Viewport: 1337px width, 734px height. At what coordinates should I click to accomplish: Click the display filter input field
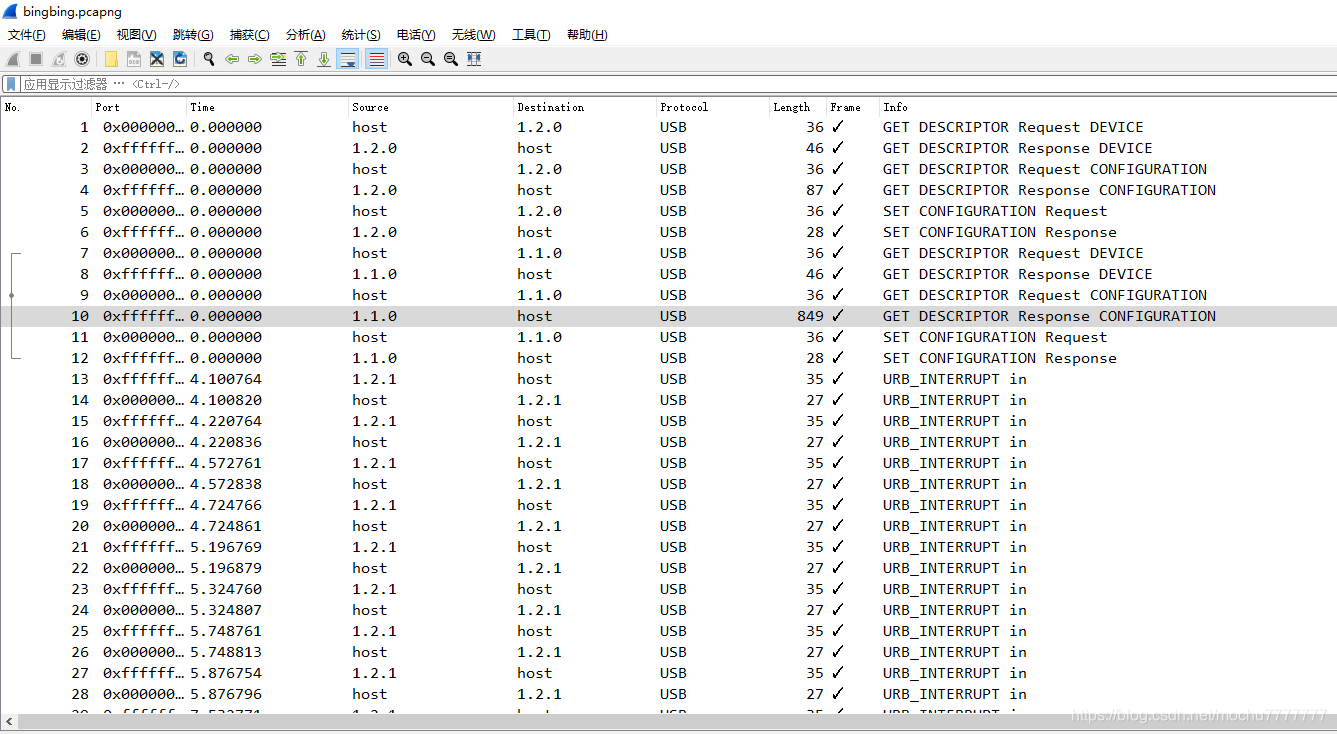[x=678, y=84]
